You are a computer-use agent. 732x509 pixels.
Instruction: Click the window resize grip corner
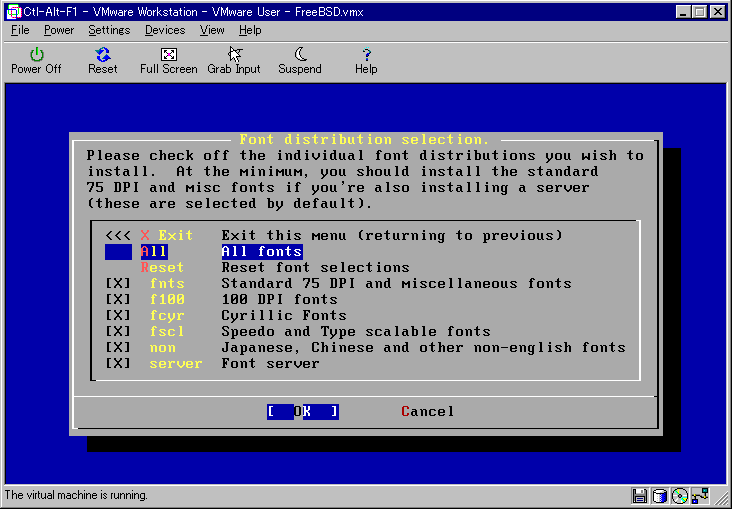click(721, 498)
